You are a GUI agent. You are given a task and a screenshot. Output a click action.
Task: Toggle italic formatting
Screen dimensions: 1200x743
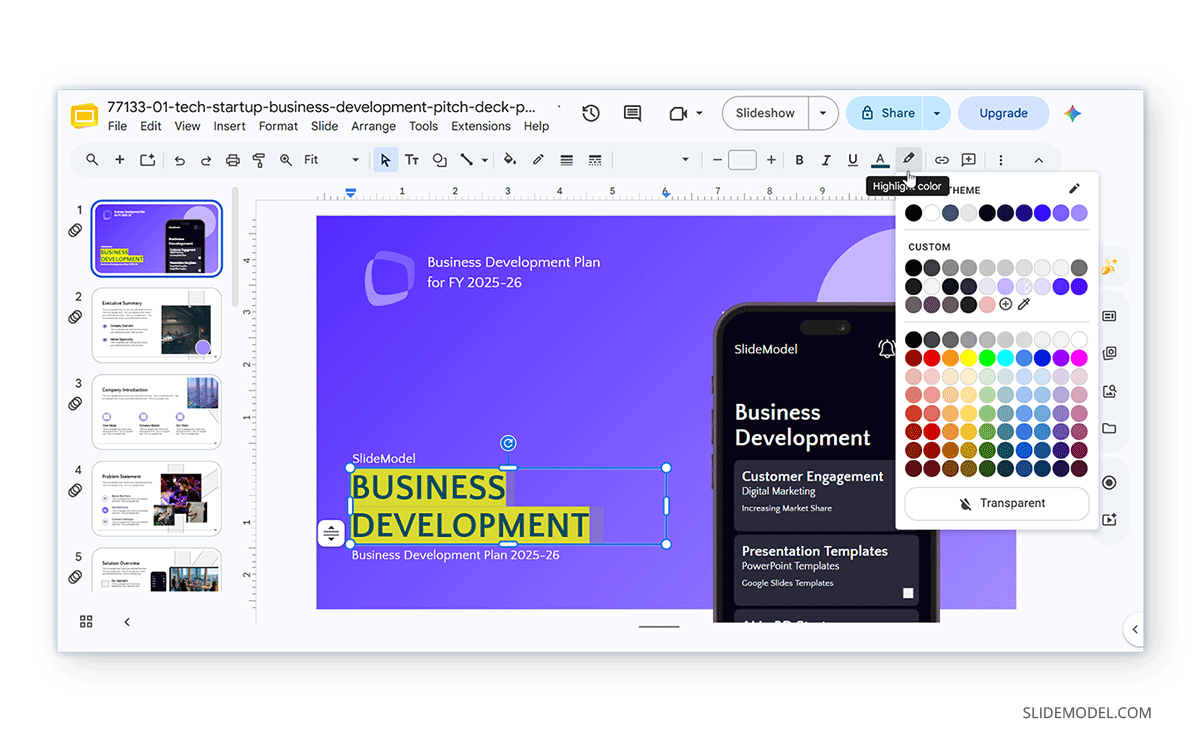coord(826,160)
